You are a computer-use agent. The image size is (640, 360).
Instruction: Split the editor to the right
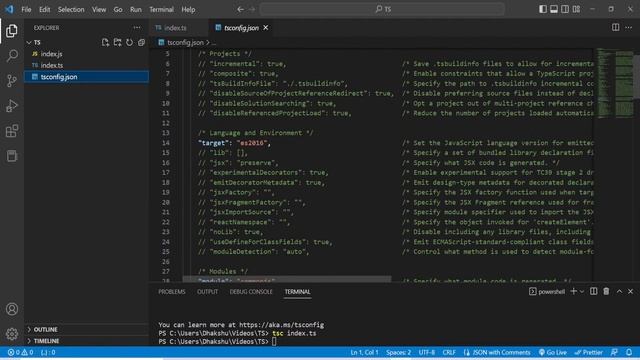tap(616, 27)
